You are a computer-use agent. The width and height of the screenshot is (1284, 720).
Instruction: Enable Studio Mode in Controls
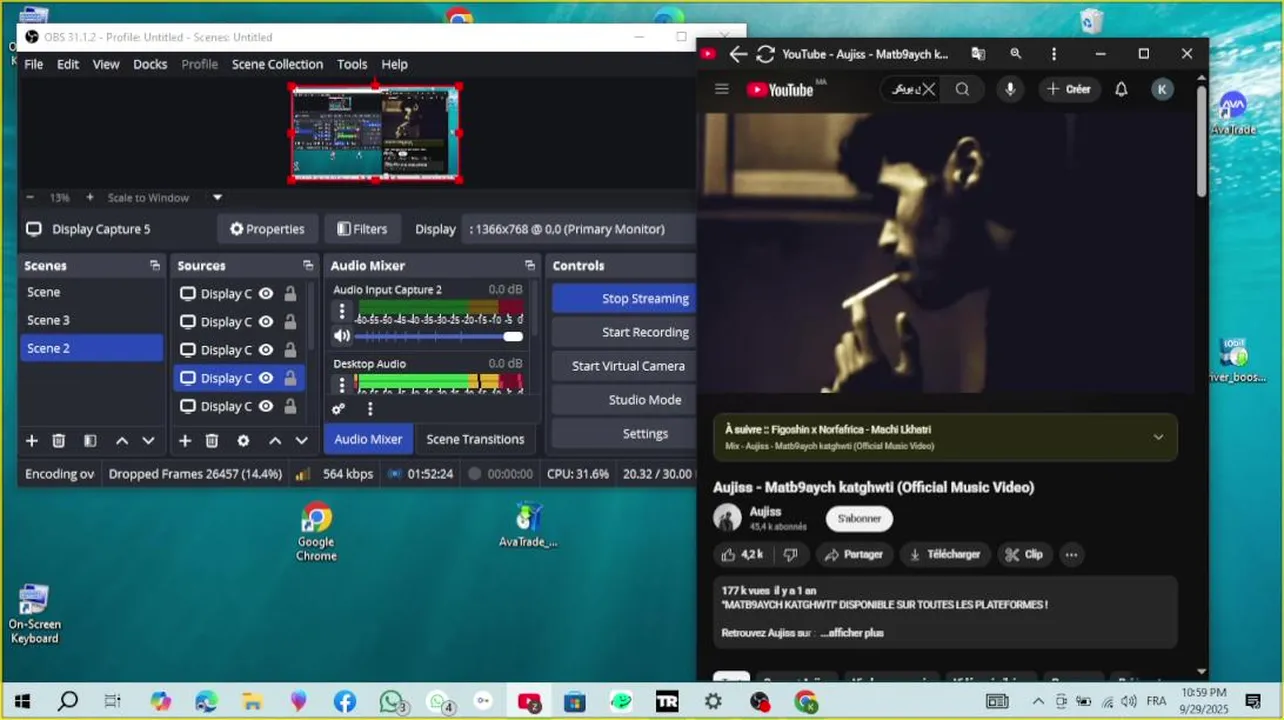(x=624, y=400)
